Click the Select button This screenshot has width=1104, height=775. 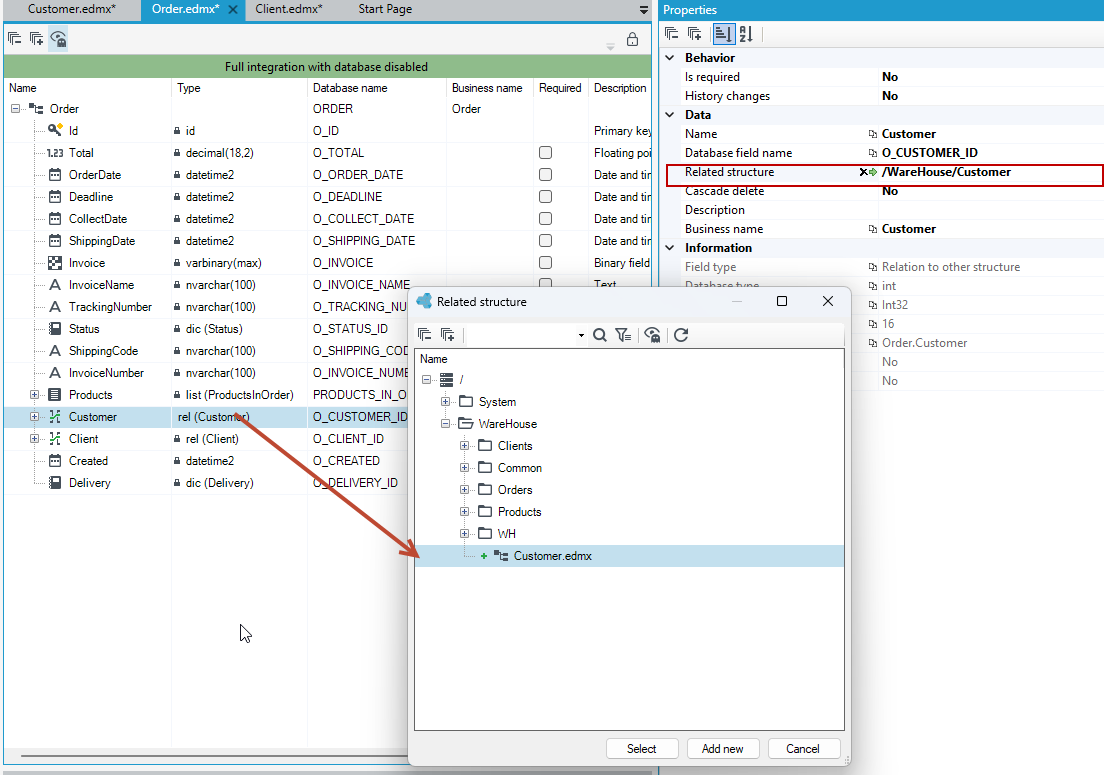click(641, 749)
